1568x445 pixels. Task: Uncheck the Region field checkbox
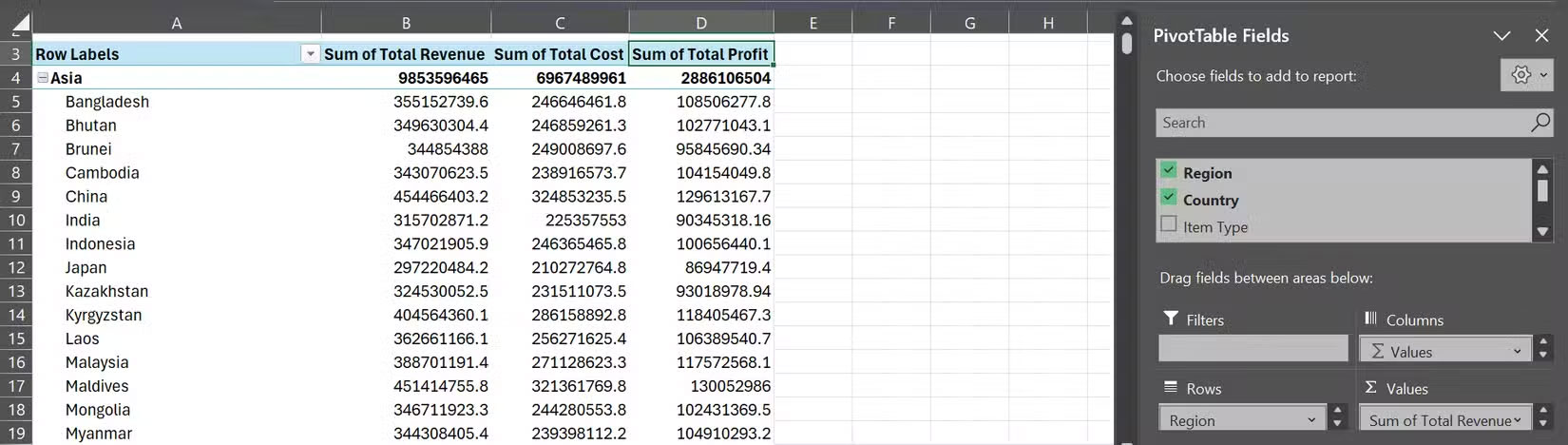point(1169,171)
